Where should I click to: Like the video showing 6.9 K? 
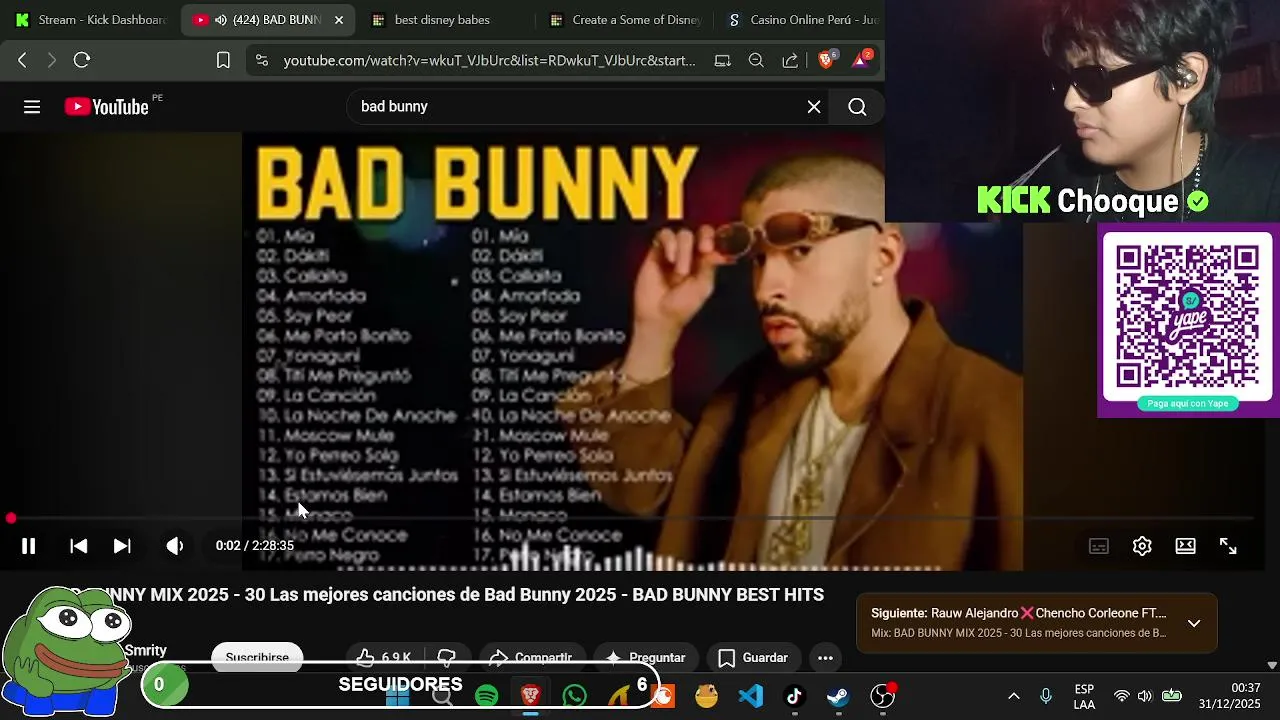pyautogui.click(x=385, y=657)
